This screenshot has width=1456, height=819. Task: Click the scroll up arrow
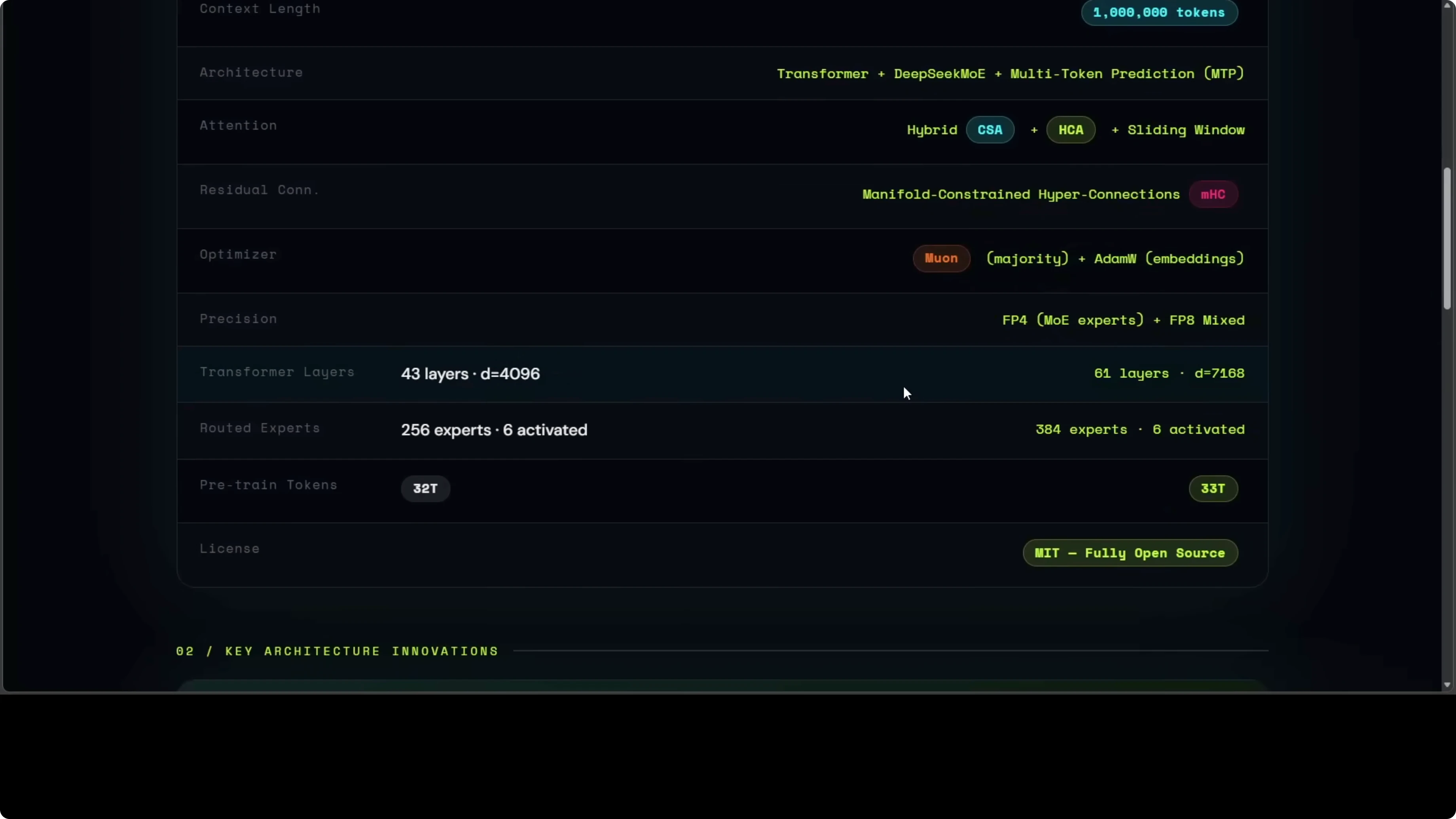[x=1447, y=5]
